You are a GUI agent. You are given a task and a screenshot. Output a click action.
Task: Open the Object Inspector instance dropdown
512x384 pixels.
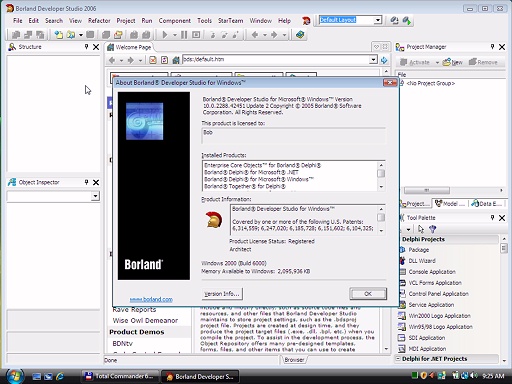click(x=95, y=196)
